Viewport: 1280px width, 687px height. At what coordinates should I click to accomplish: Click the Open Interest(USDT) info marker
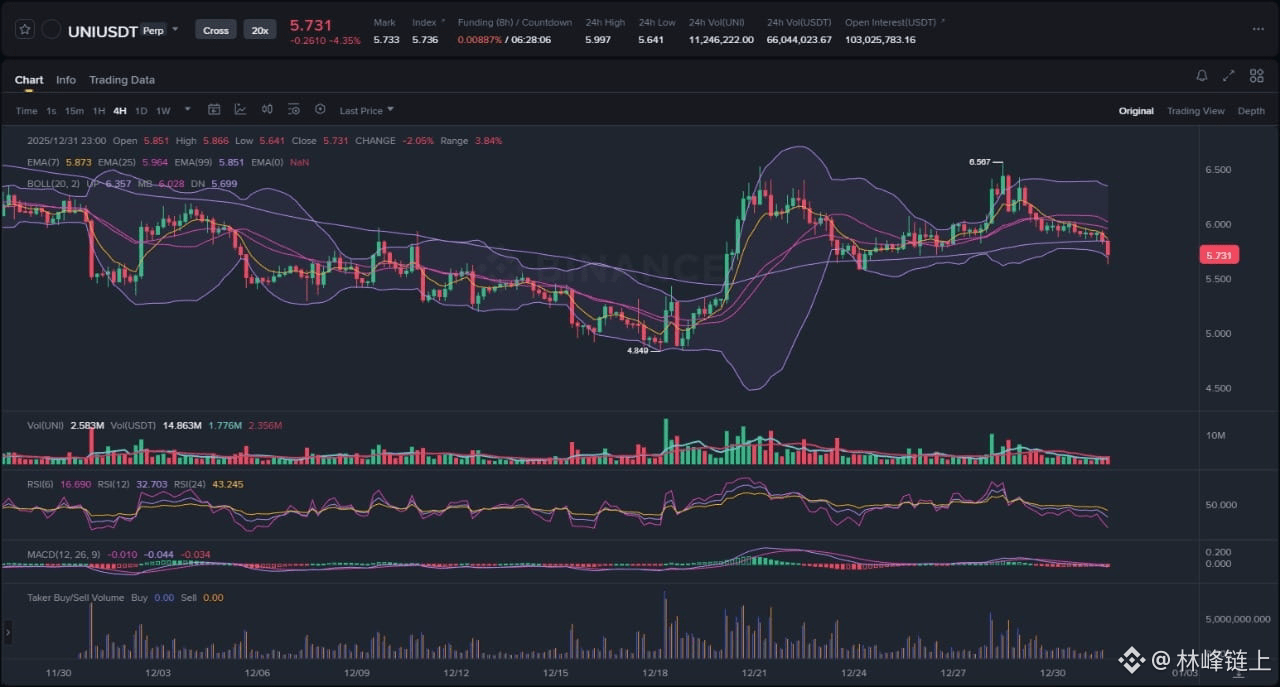[943, 20]
